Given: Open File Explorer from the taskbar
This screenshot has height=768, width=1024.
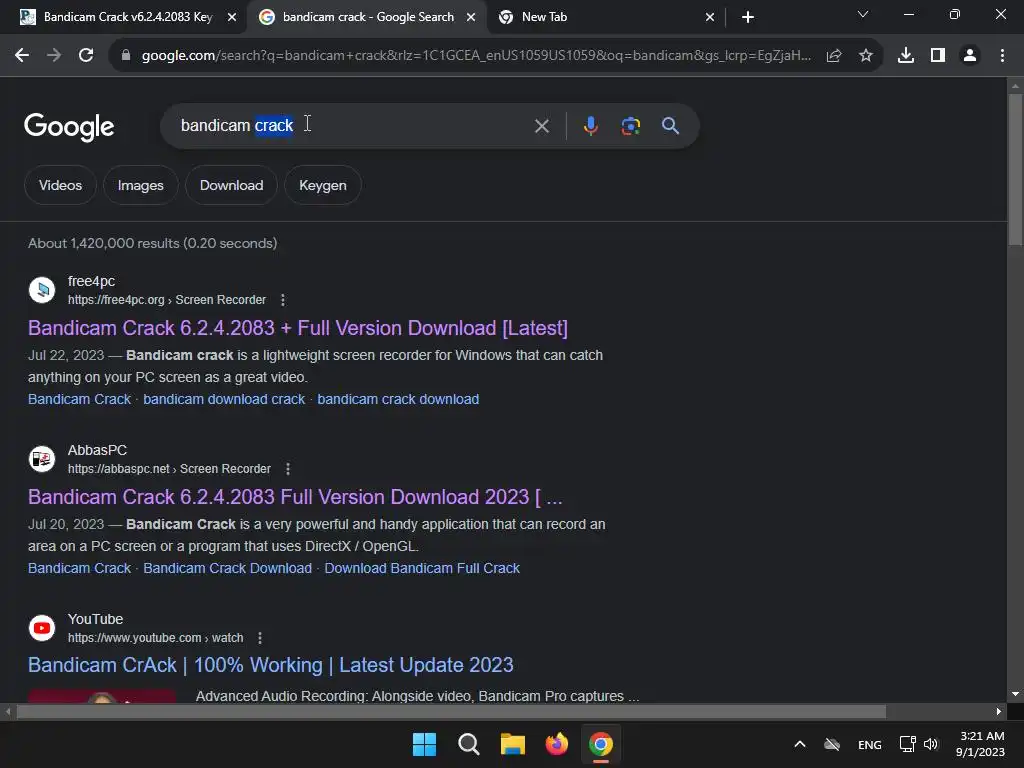Looking at the screenshot, I should tap(513, 744).
